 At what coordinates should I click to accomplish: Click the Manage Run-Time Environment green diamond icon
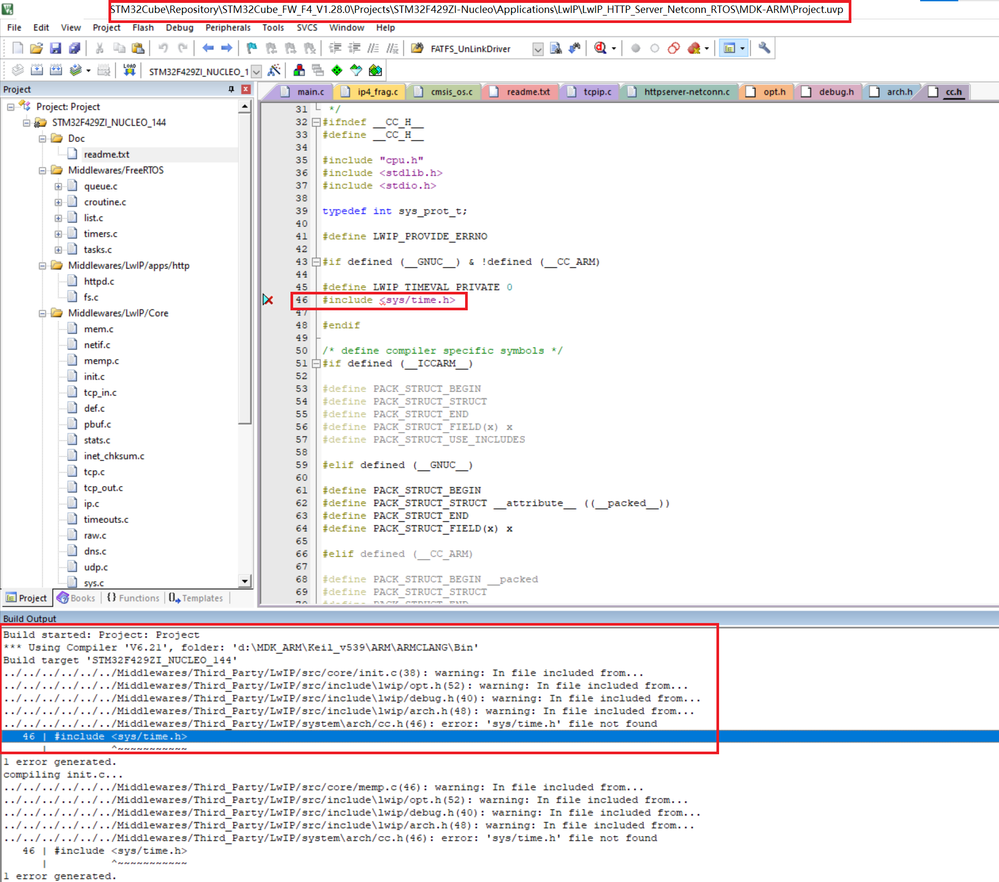click(337, 71)
